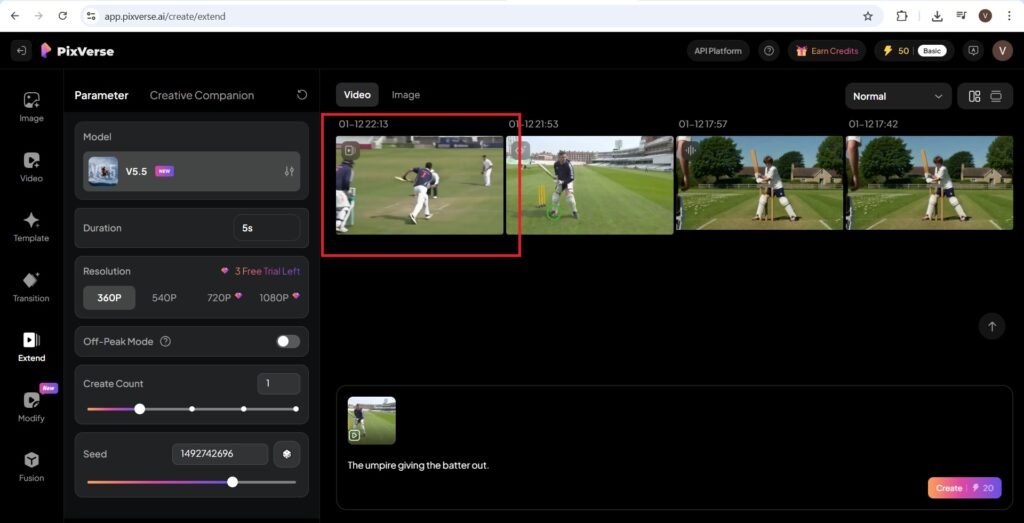Open the 5s Duration dropdown
Image resolution: width=1024 pixels, height=523 pixels.
click(x=266, y=228)
